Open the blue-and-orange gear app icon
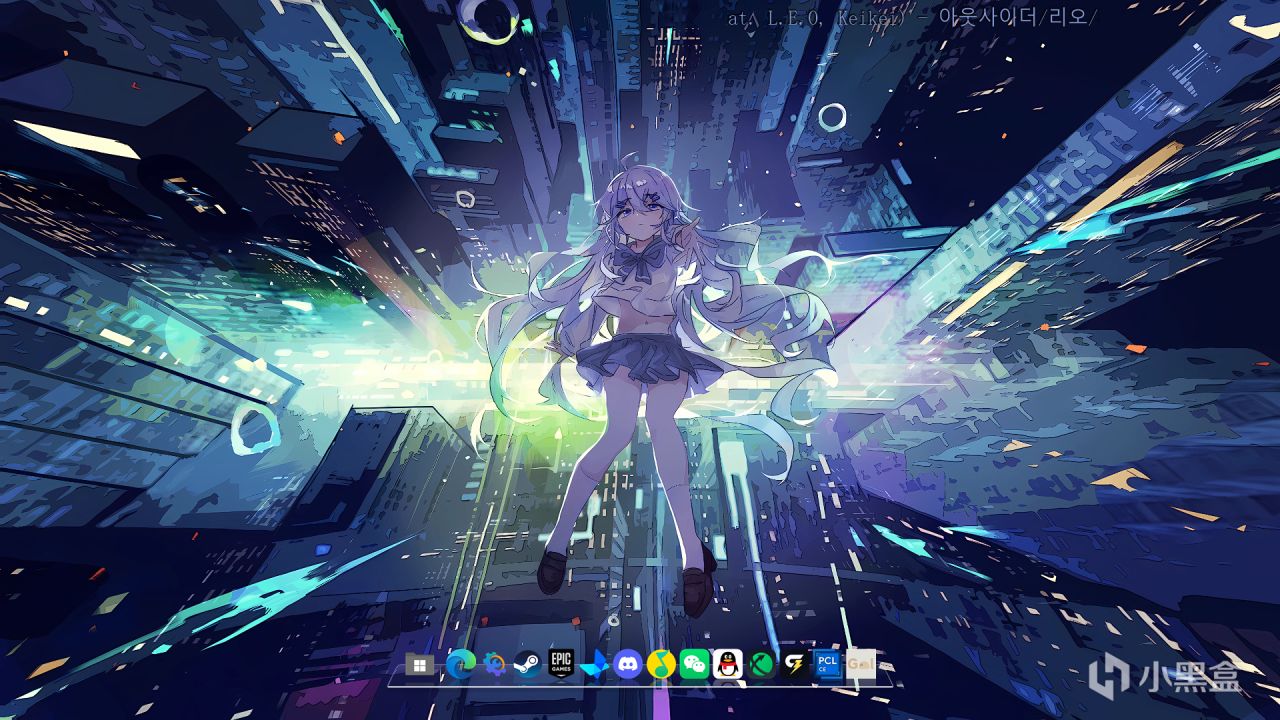Screen dimensions: 1280x720 click(494, 664)
